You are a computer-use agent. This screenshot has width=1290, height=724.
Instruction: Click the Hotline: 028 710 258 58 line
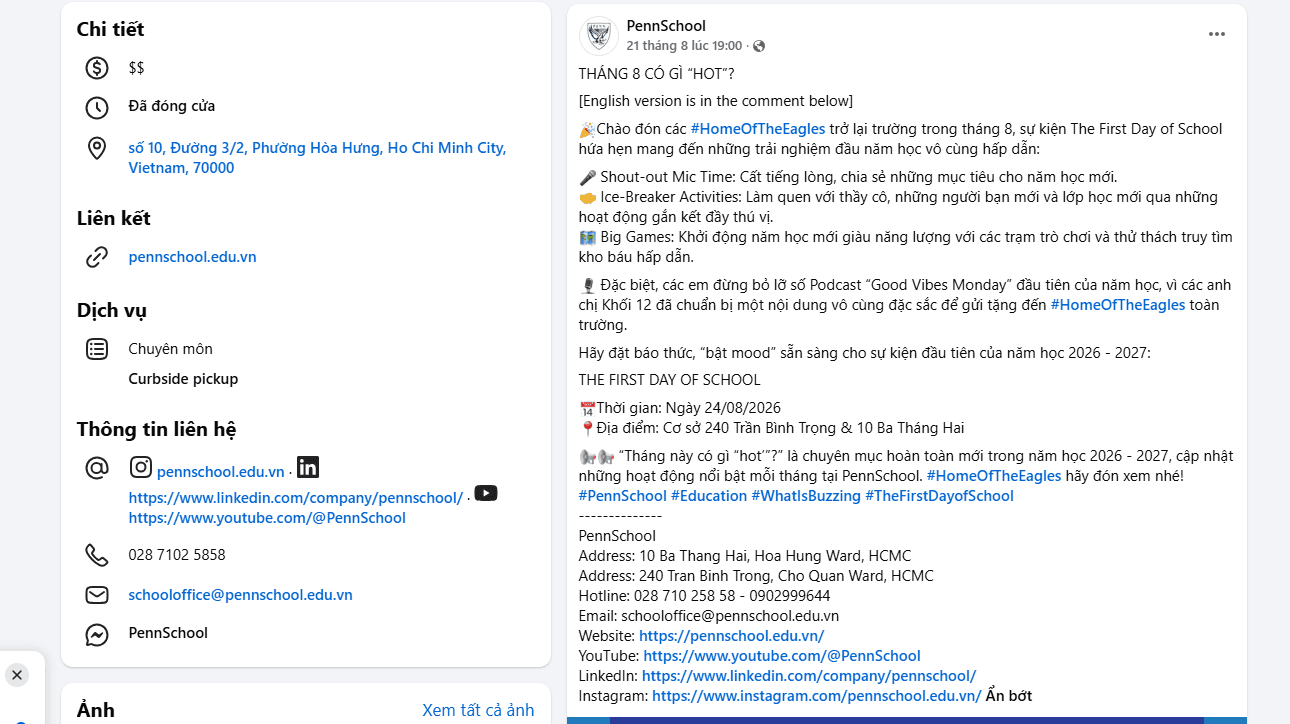[x=705, y=596]
